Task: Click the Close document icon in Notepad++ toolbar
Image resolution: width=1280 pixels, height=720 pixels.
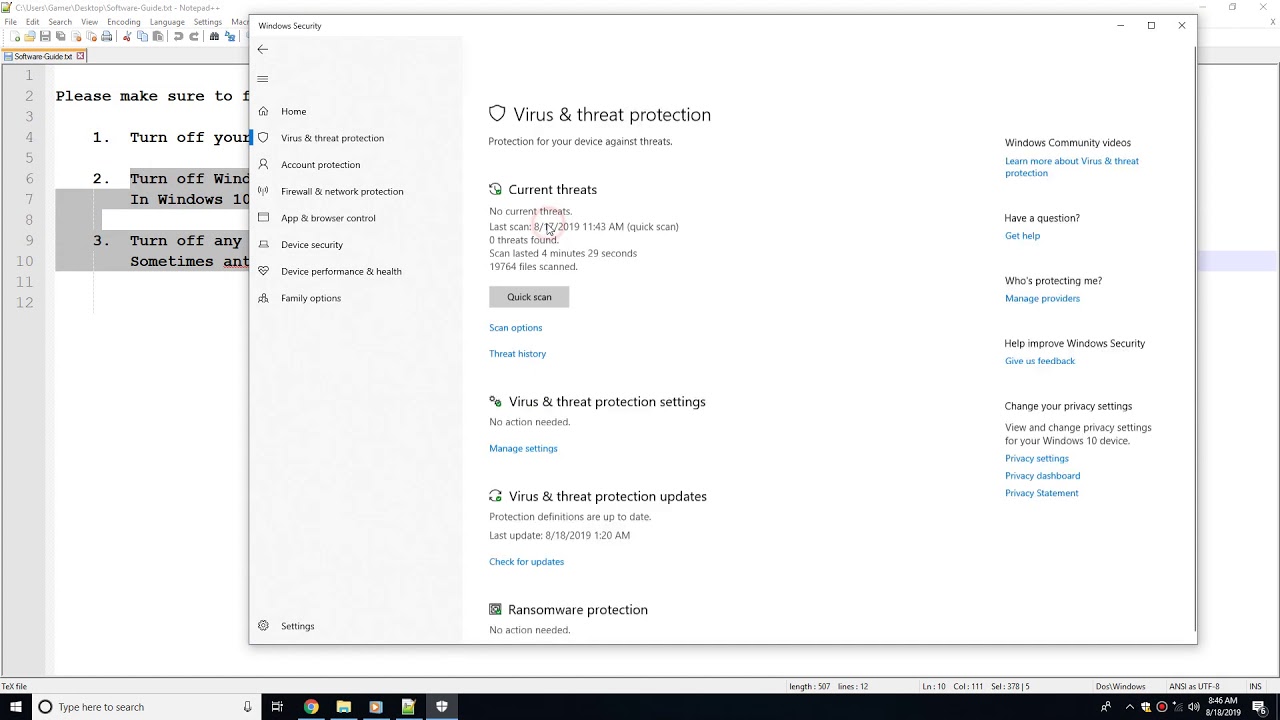Action: tap(76, 37)
